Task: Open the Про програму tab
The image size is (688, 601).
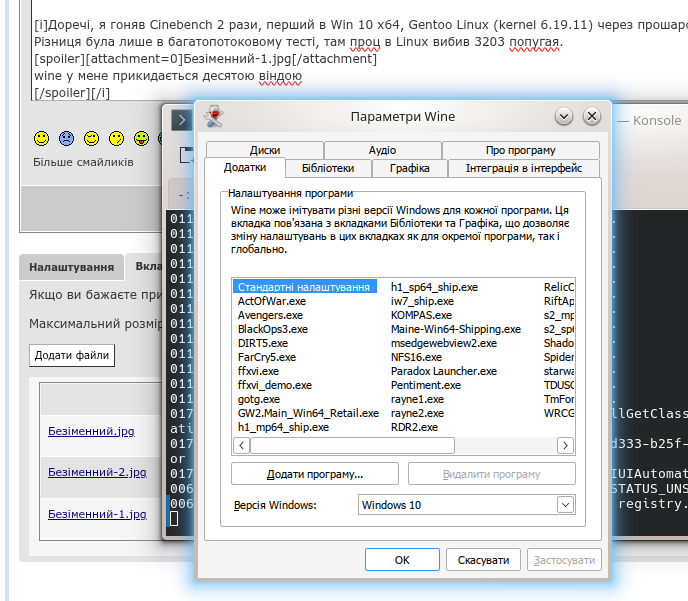Action: [x=521, y=150]
